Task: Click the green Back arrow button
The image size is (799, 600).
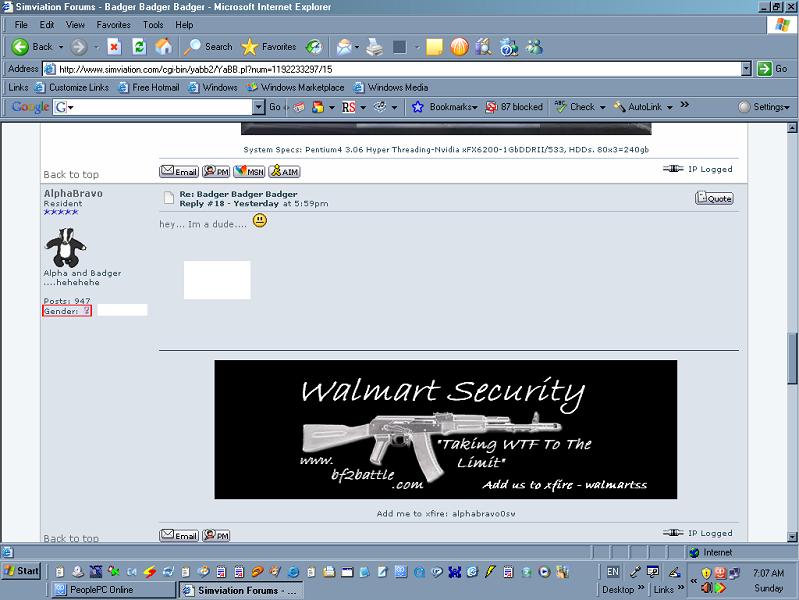Action: click(x=20, y=47)
